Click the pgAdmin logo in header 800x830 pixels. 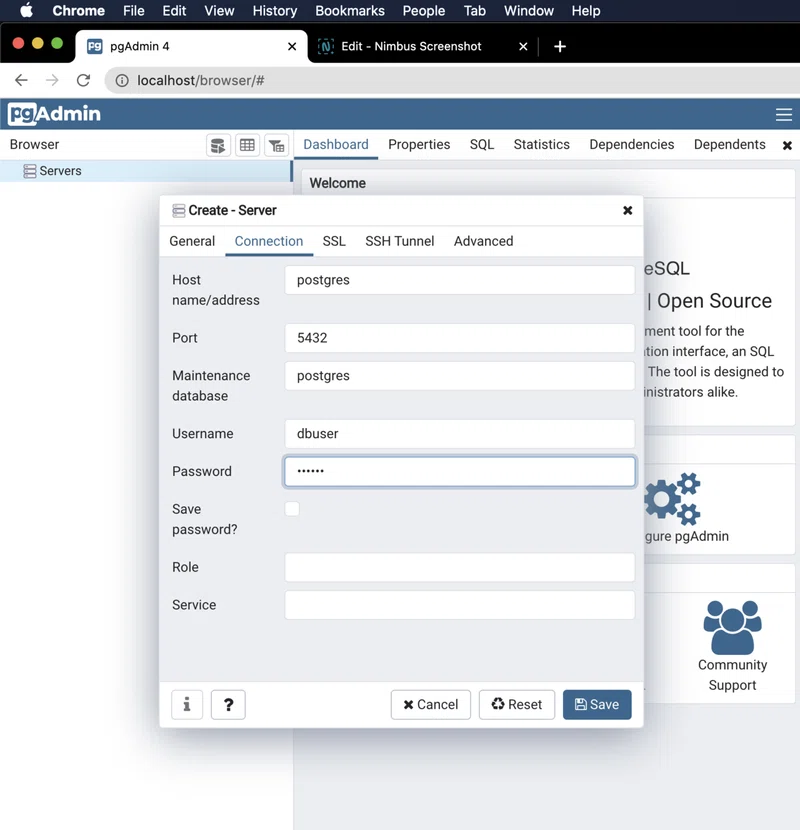coord(54,114)
